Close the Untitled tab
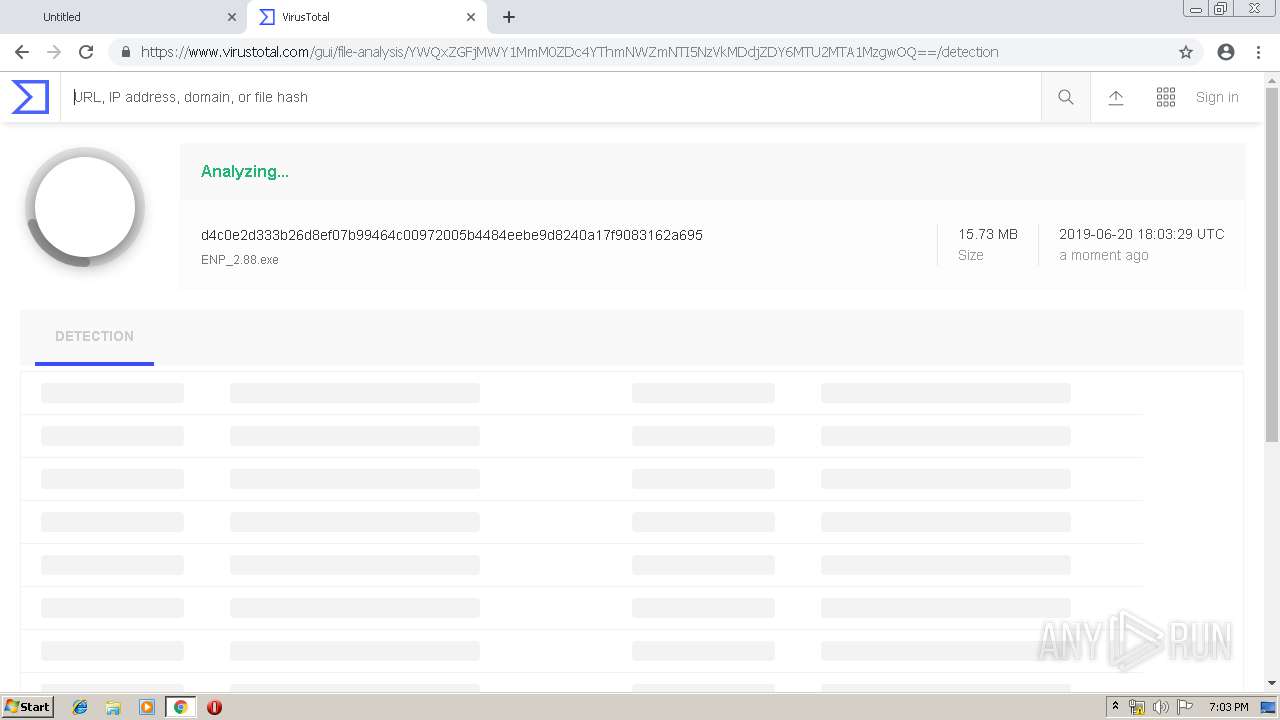 click(x=232, y=17)
